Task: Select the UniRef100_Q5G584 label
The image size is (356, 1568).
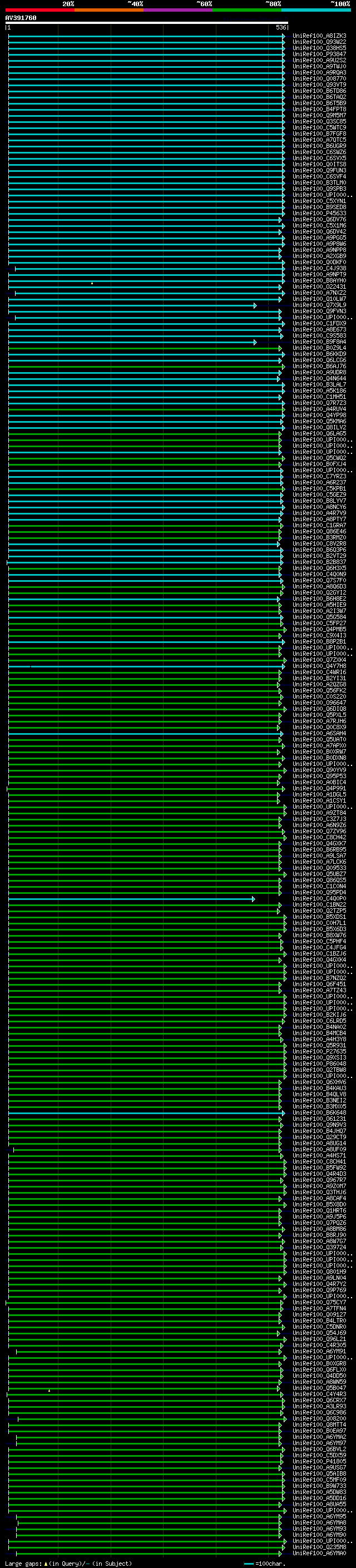Action: click(319, 617)
